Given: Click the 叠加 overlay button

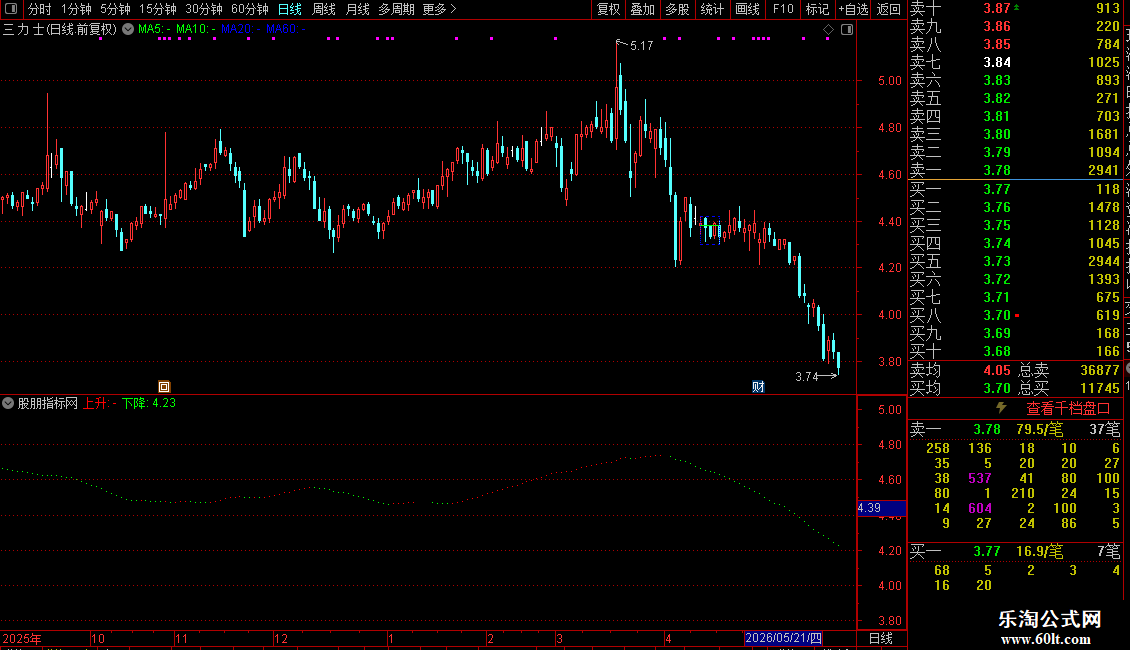Looking at the screenshot, I should [642, 9].
